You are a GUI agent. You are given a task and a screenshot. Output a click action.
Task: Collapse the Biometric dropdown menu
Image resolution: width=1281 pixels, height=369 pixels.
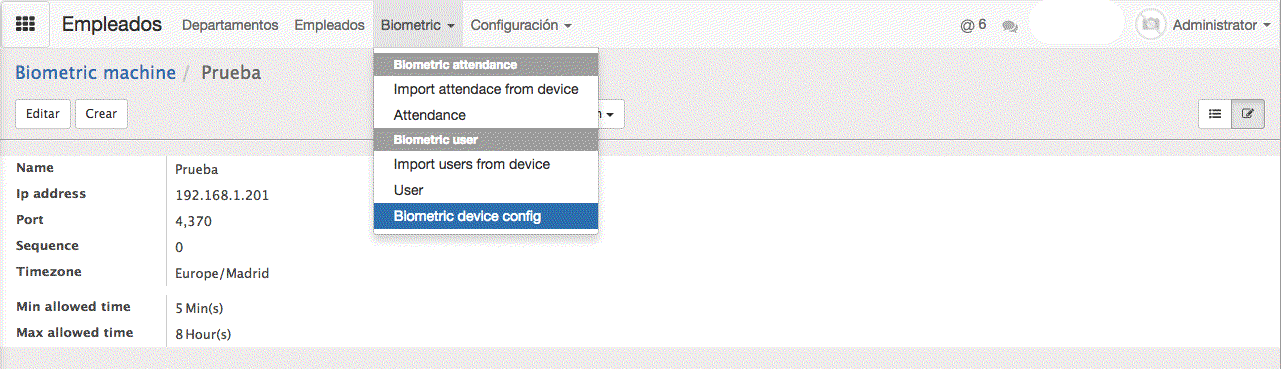coord(418,25)
